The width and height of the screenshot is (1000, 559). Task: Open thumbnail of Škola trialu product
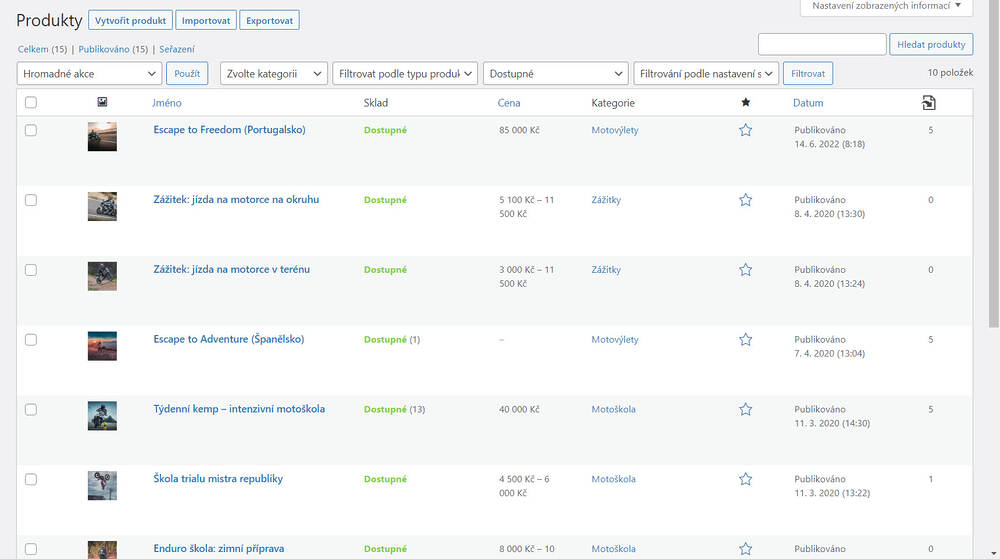102,486
